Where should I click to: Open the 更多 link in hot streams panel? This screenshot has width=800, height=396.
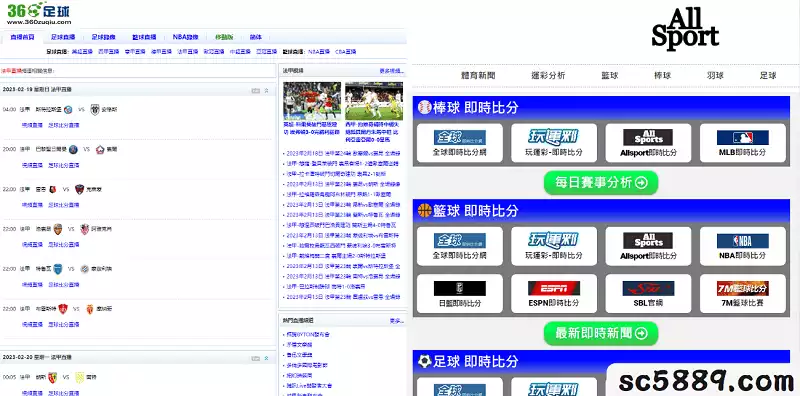tap(396, 321)
